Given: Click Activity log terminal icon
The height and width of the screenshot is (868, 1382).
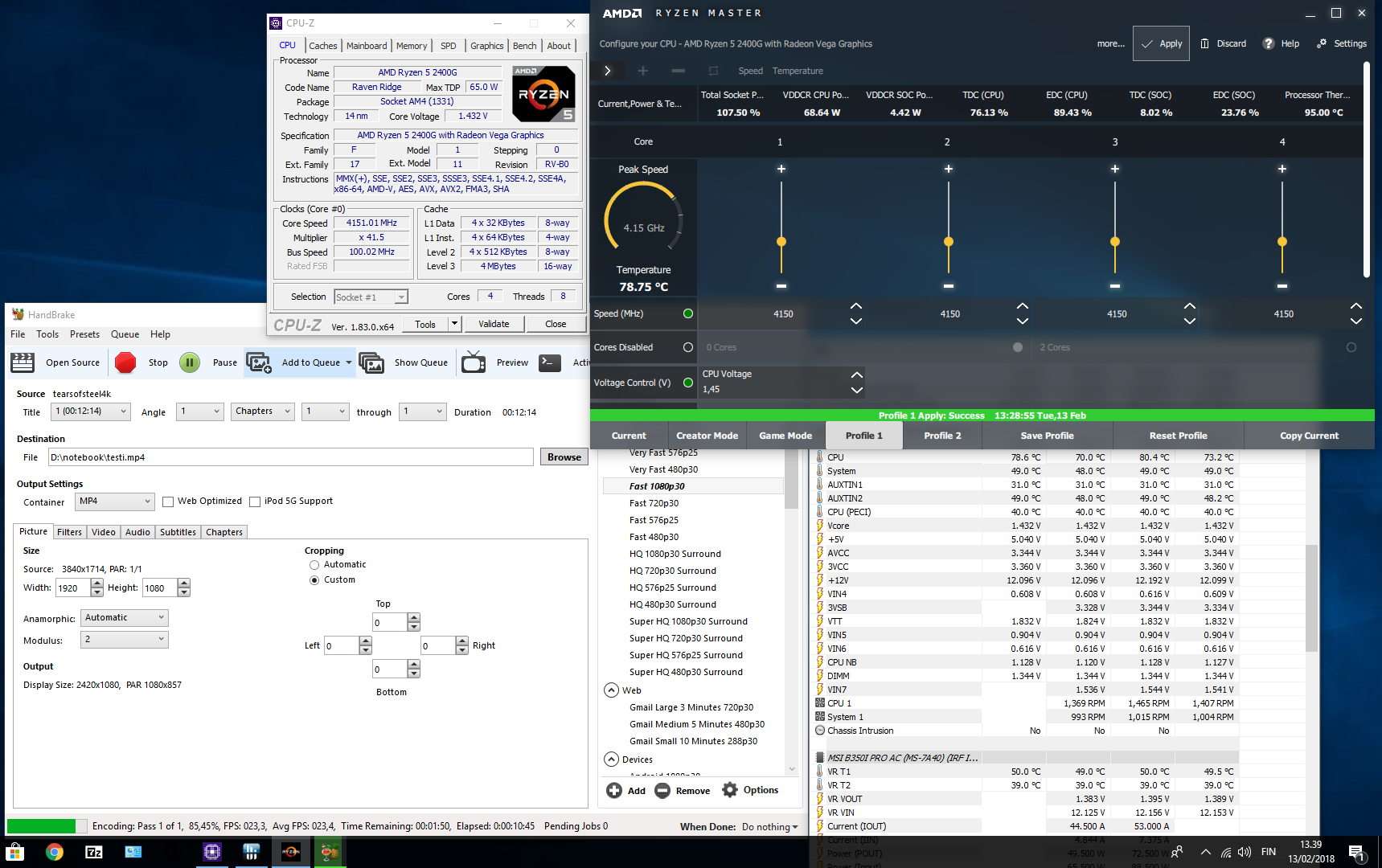Looking at the screenshot, I should tap(550, 362).
